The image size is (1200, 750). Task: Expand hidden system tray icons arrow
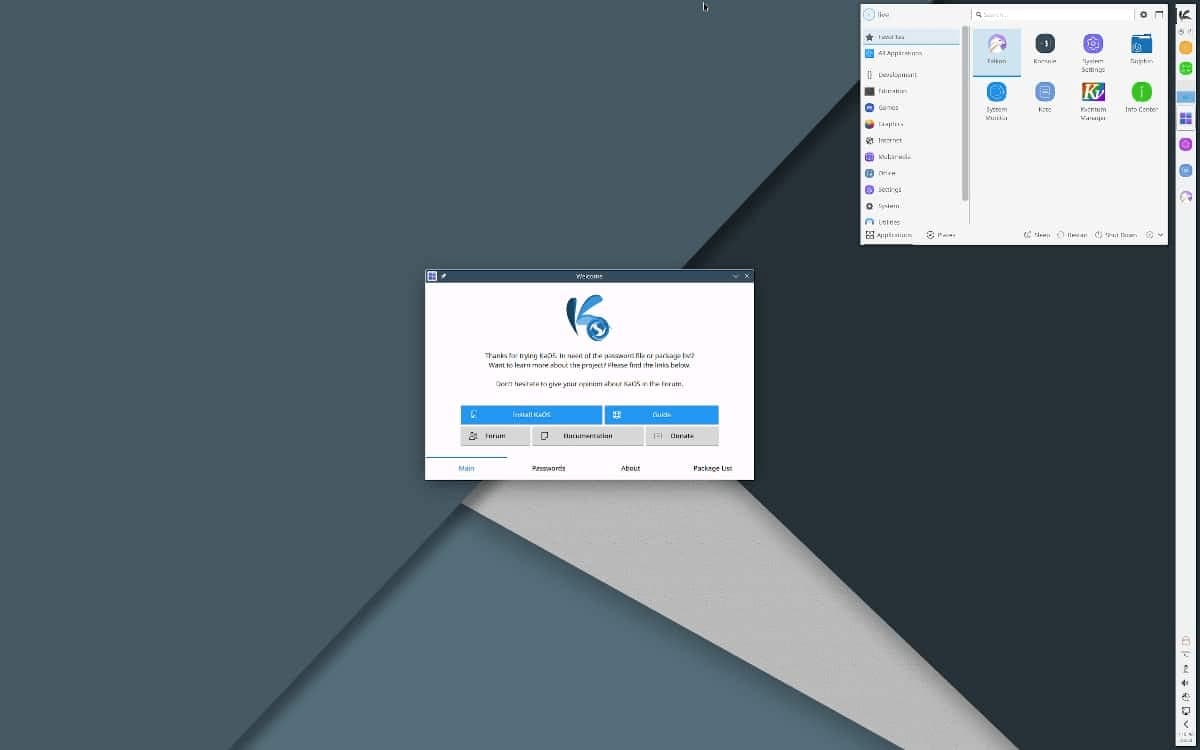point(1186,725)
